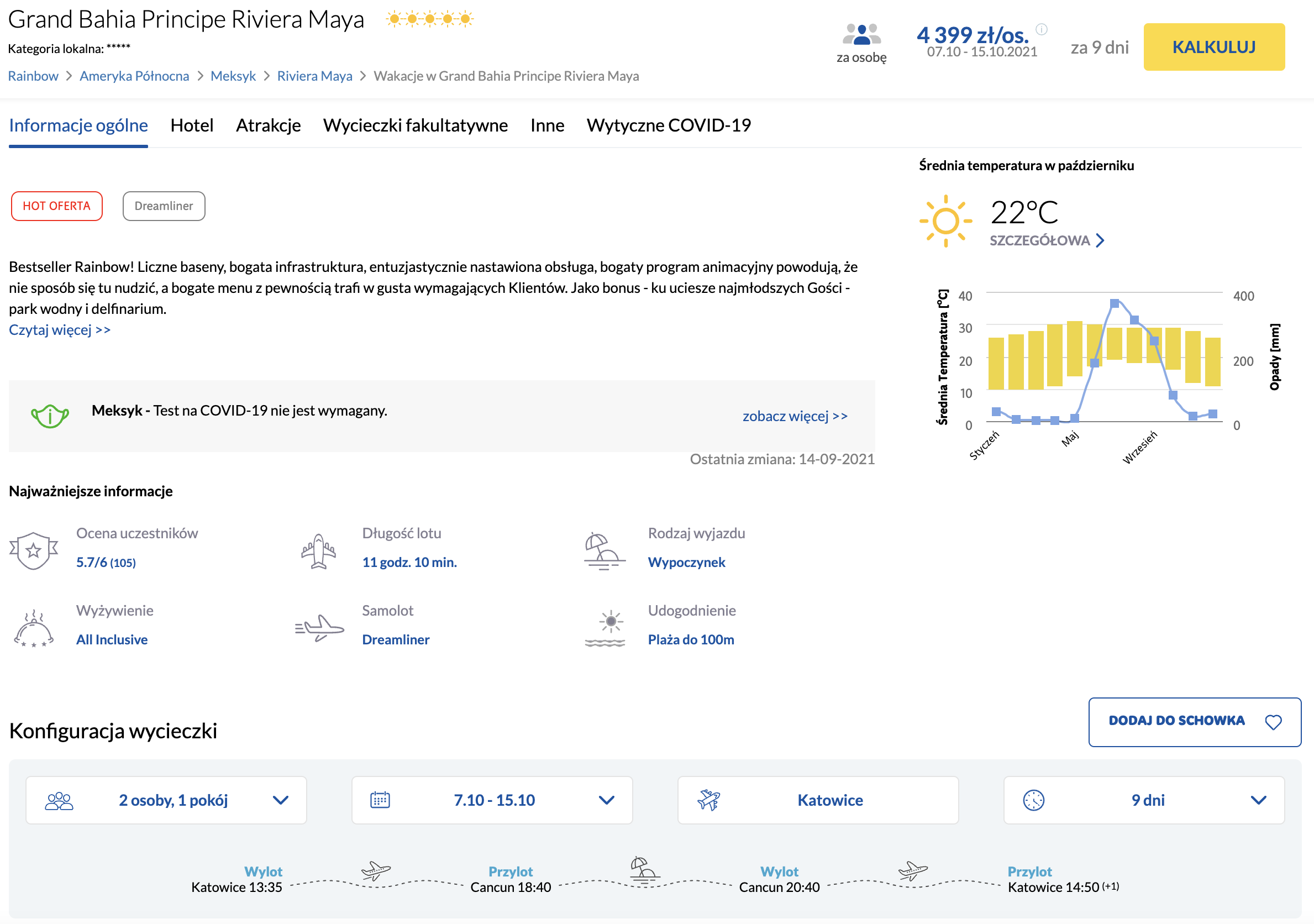This screenshot has height=924, width=1314.
Task: Click the return flight plane icon
Action: 913,871
